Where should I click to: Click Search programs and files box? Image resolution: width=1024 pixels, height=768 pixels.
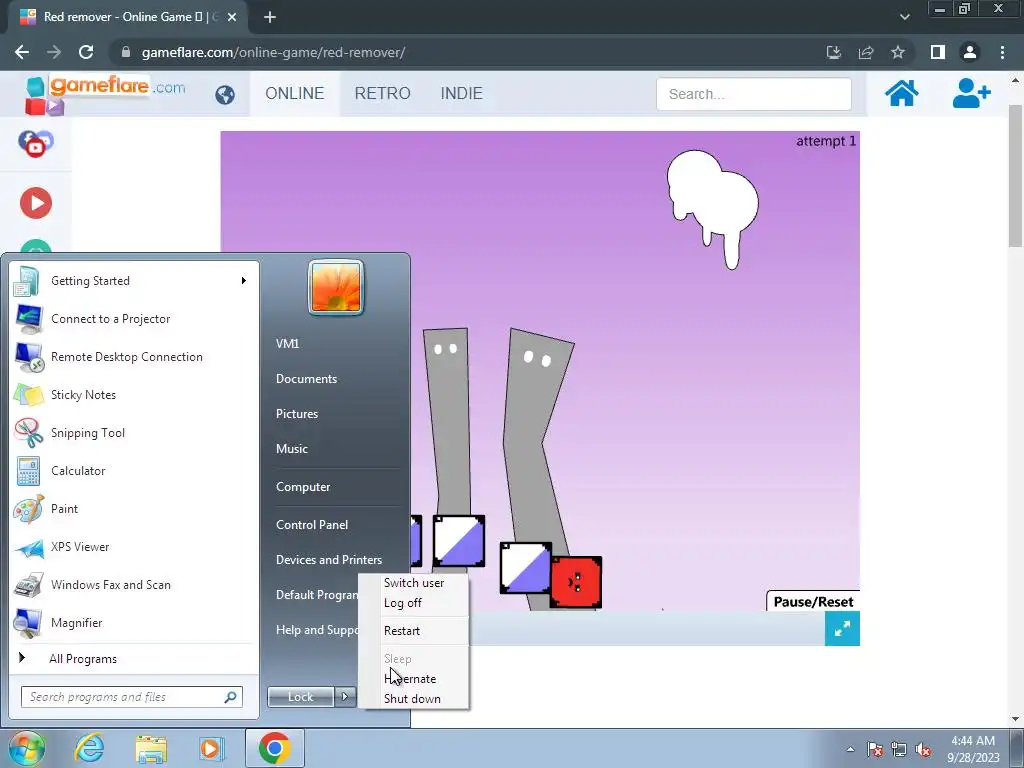pos(132,697)
